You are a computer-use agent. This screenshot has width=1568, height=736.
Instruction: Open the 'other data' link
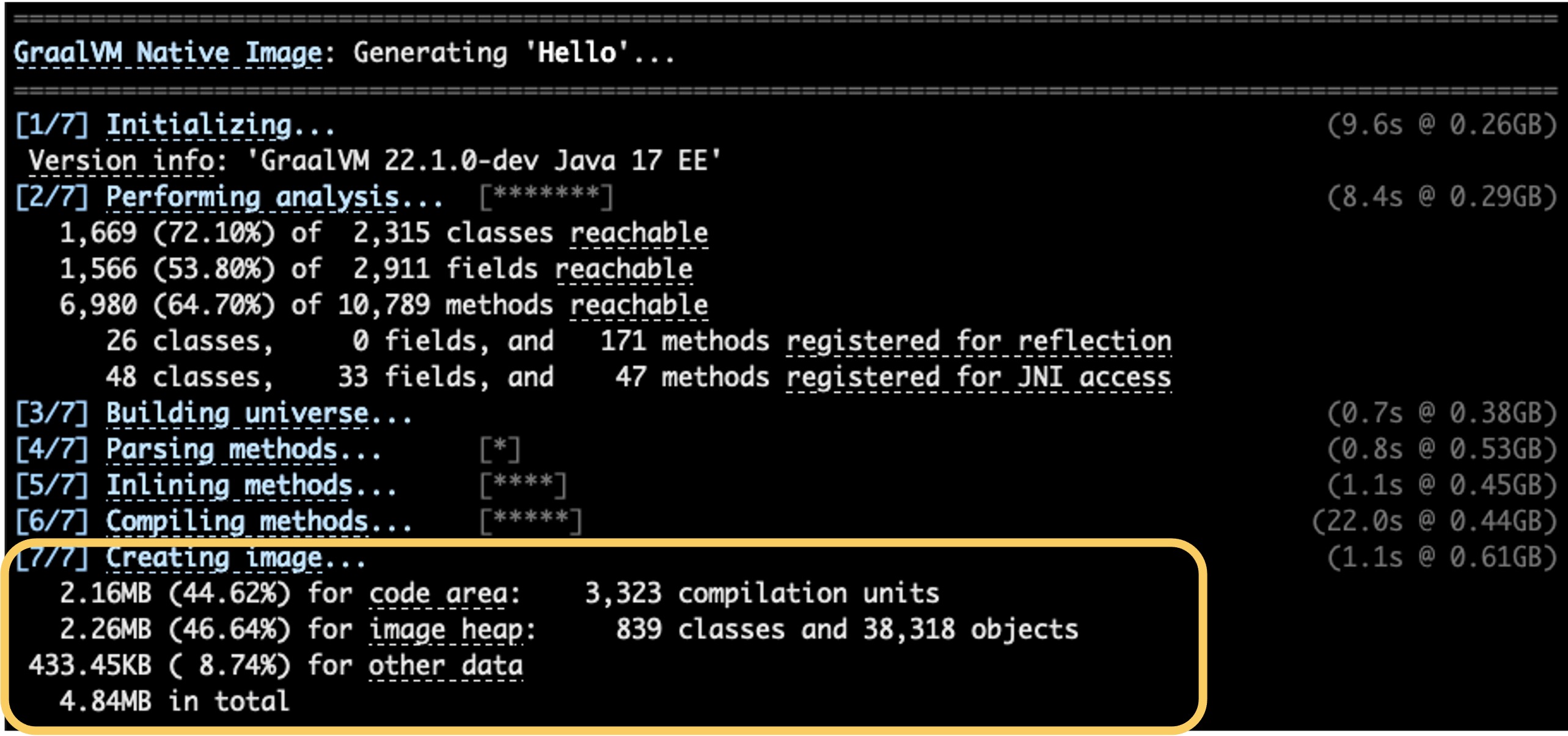click(445, 666)
